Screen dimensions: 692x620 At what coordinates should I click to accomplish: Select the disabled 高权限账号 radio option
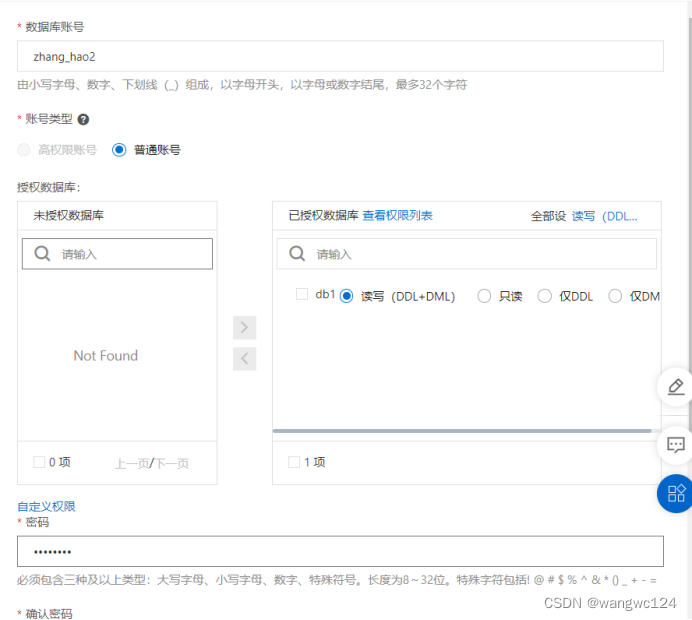coord(24,150)
